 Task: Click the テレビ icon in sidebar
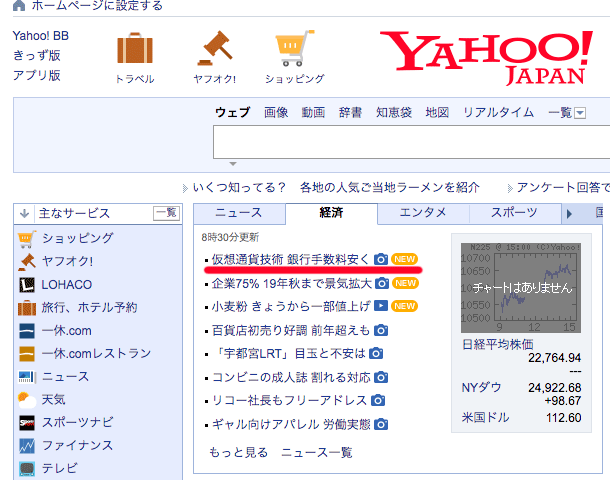click(x=27, y=469)
